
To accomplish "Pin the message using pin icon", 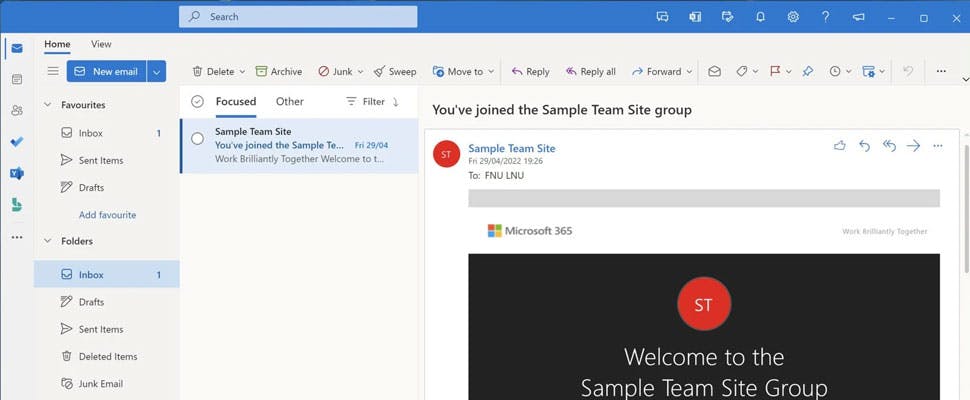I will coord(808,72).
